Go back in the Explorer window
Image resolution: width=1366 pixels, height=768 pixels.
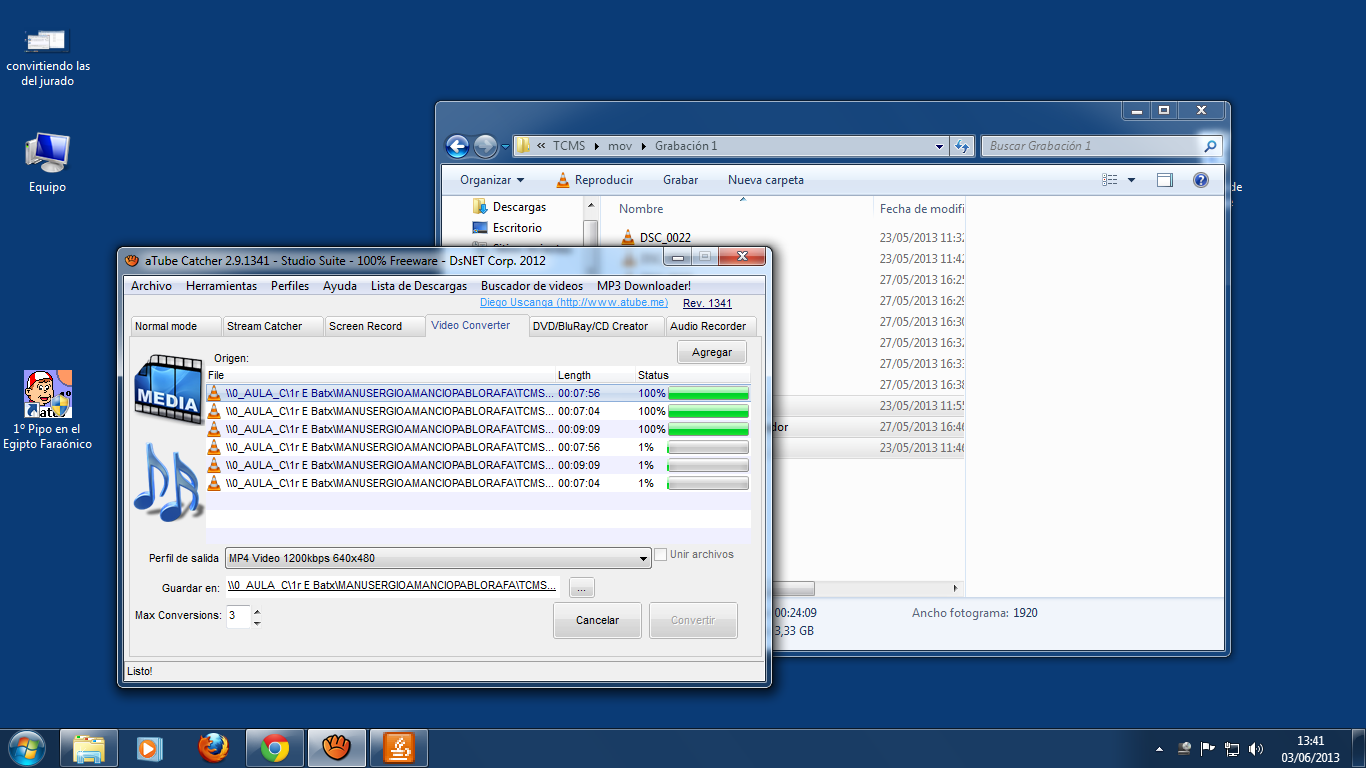tap(457, 146)
